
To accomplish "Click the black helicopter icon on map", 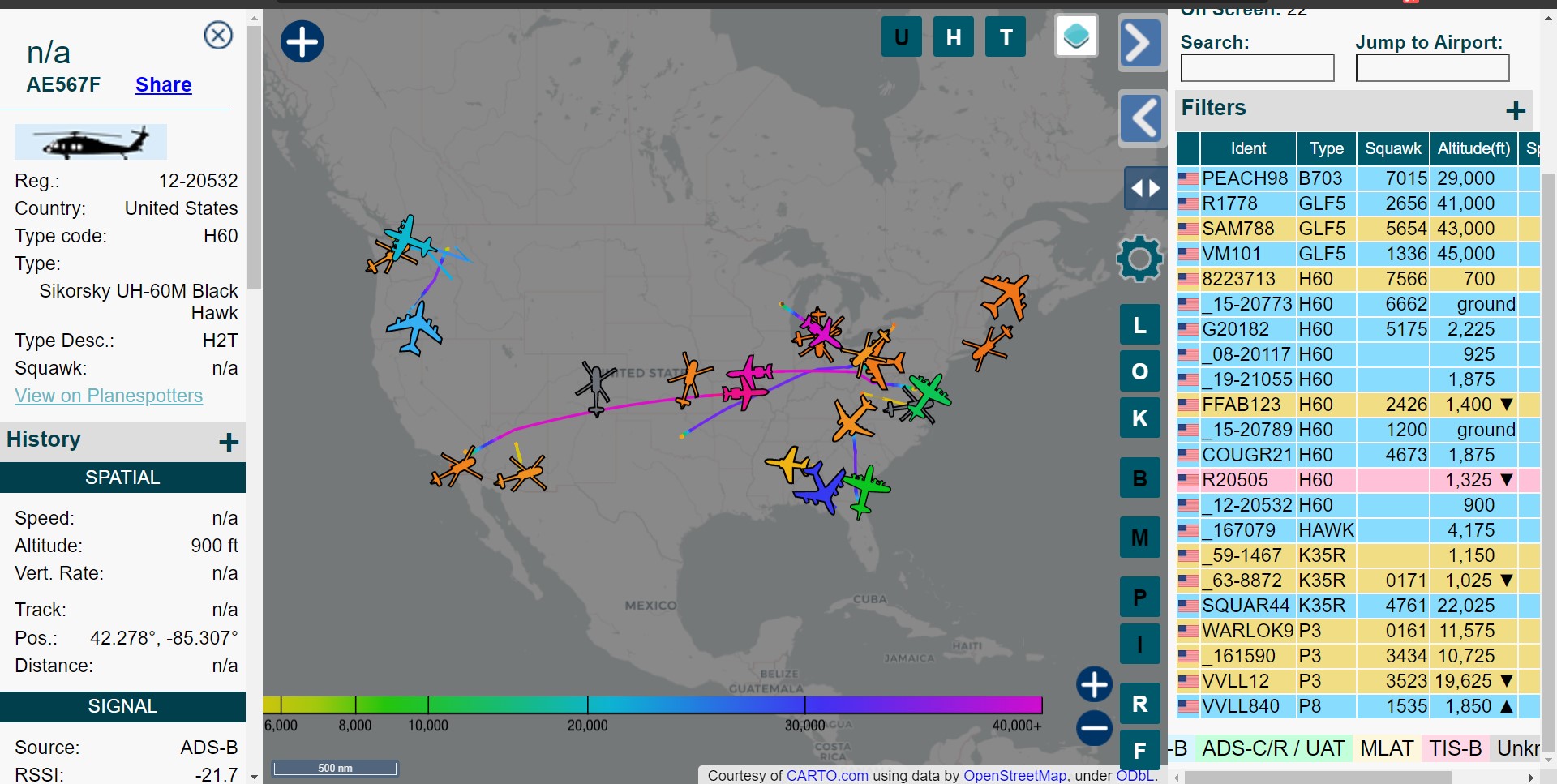I will (596, 388).
